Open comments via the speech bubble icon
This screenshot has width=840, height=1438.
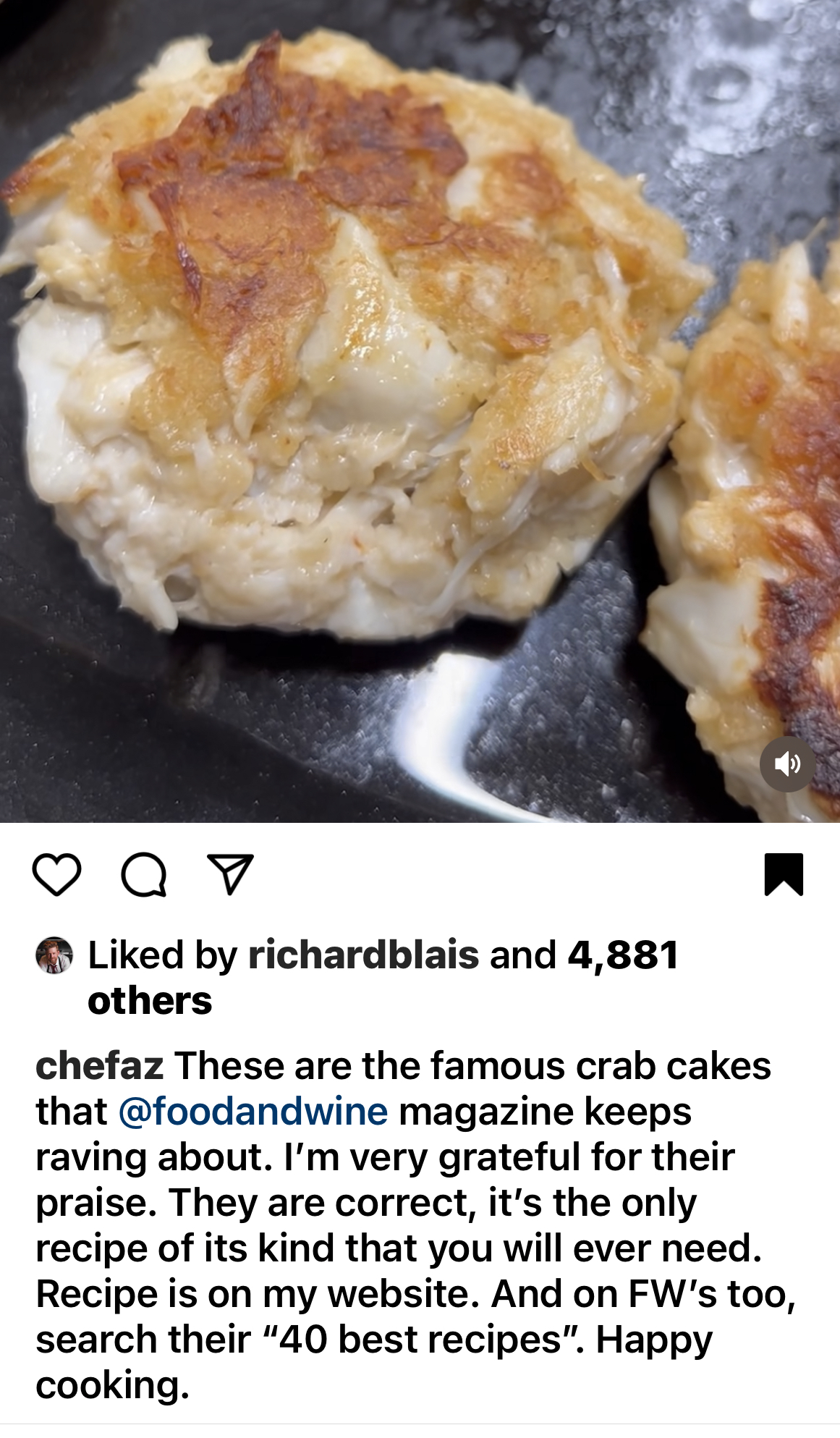pyautogui.click(x=144, y=875)
